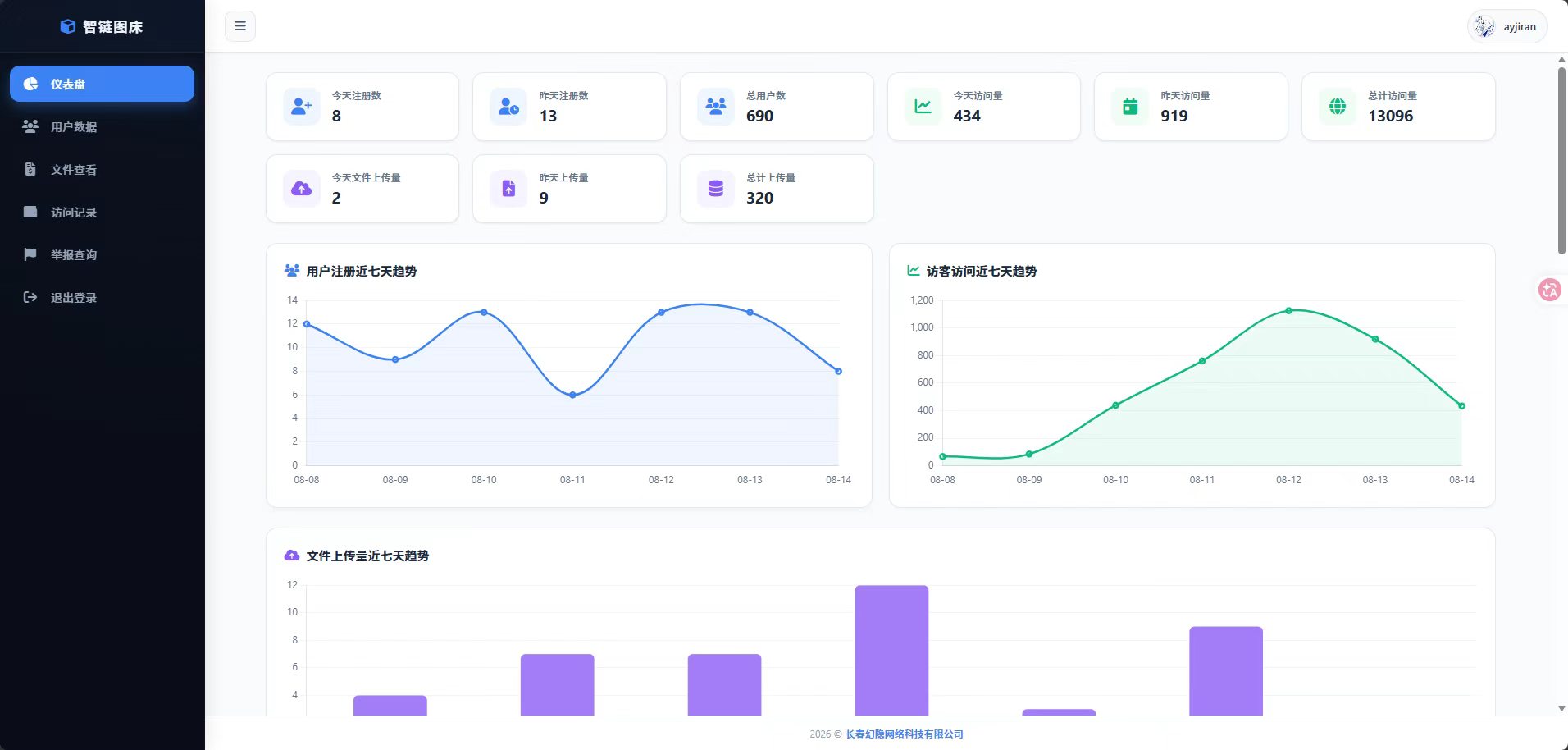The height and width of the screenshot is (750, 1568).
Task: Click the 今天文件上传量 cloud upload icon
Action: tap(302, 189)
